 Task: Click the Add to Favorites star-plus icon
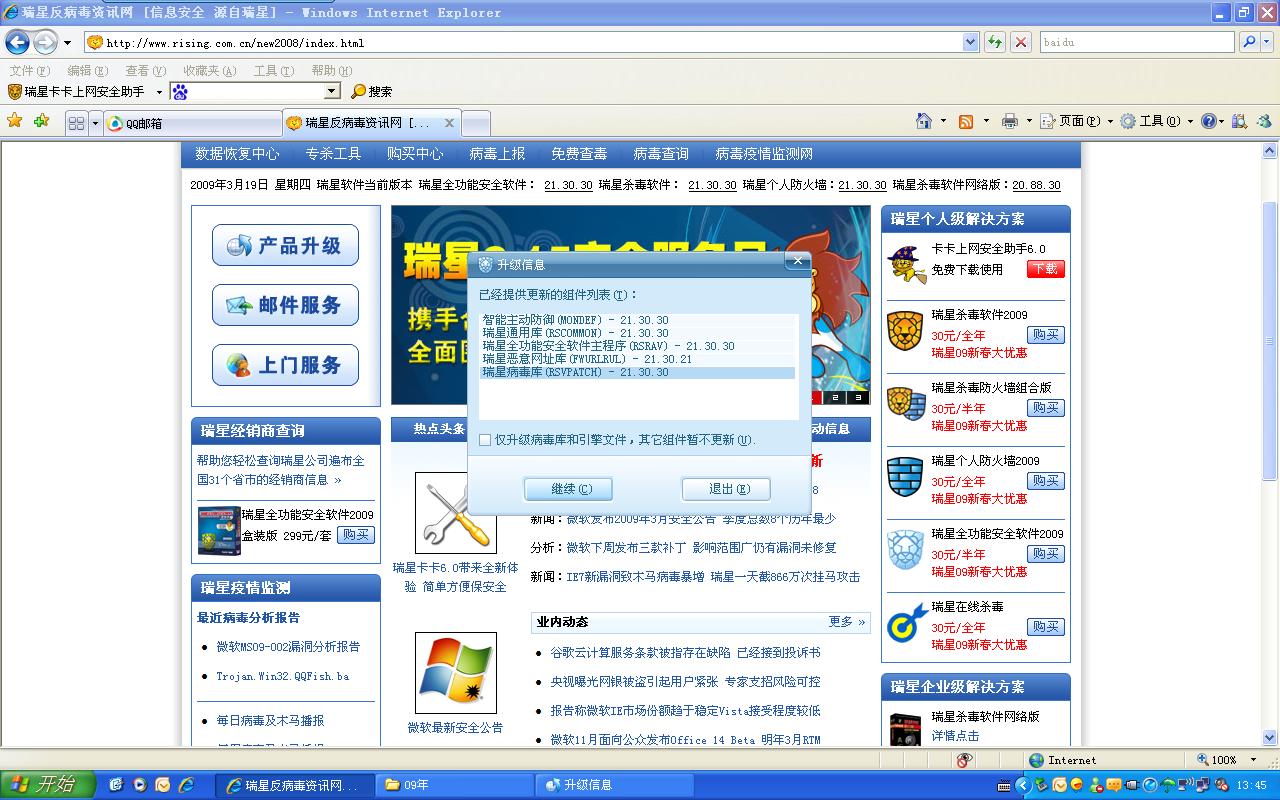pos(41,121)
